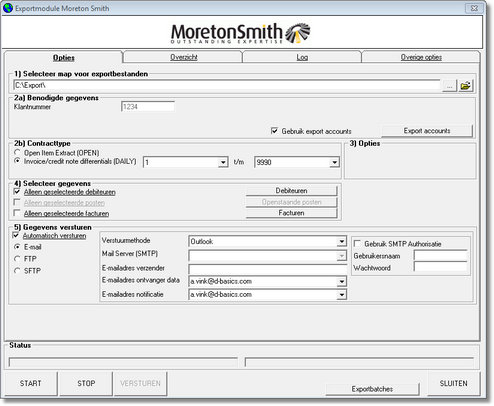Image resolution: width=494 pixels, height=406 pixels.
Task: Click the START button
Action: coord(31,383)
